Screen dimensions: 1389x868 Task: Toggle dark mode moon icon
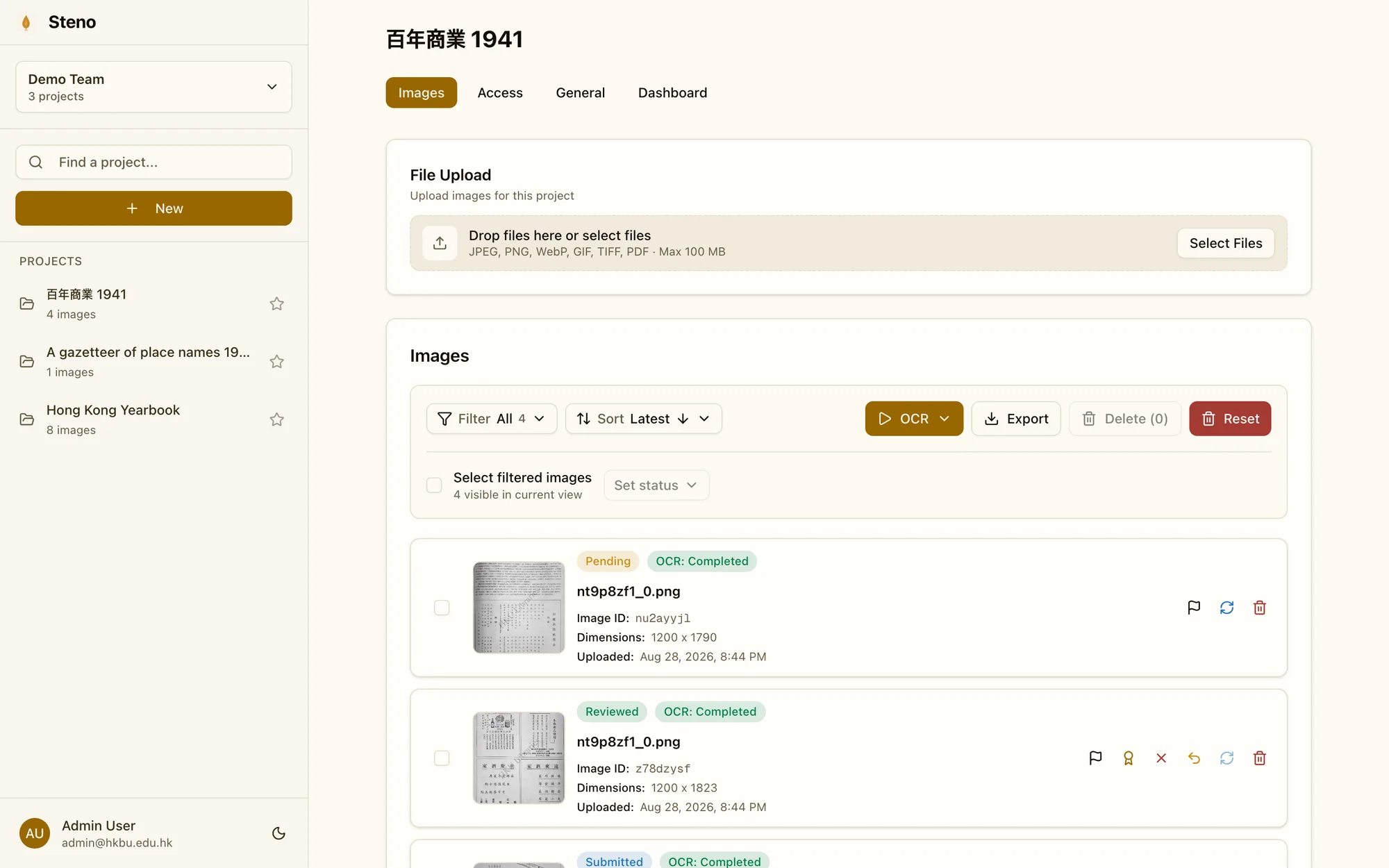(x=278, y=833)
